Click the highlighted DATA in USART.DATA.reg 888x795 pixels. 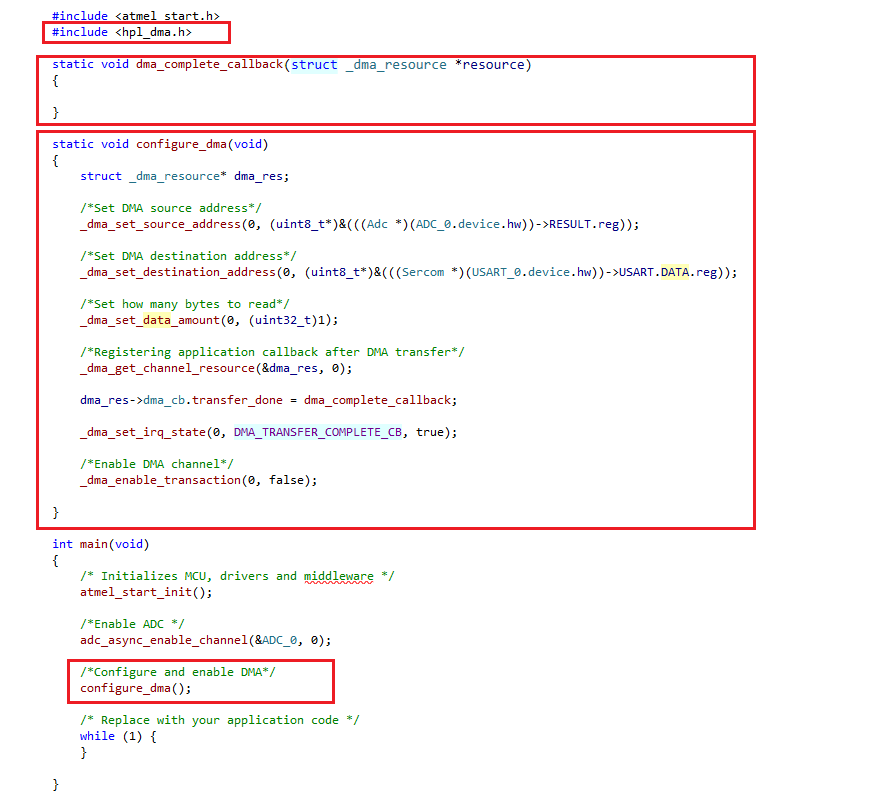coord(675,272)
